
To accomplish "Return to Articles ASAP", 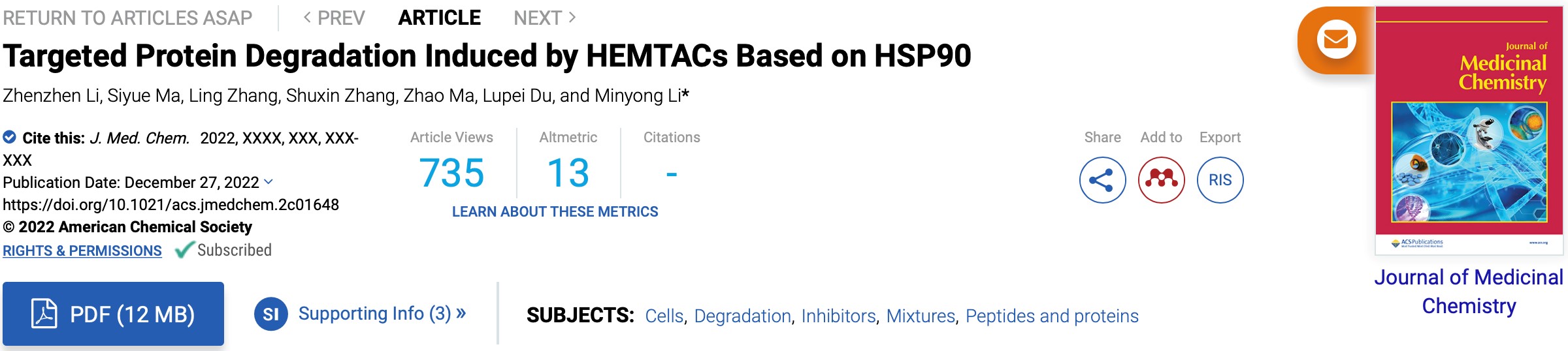I will point(127,18).
